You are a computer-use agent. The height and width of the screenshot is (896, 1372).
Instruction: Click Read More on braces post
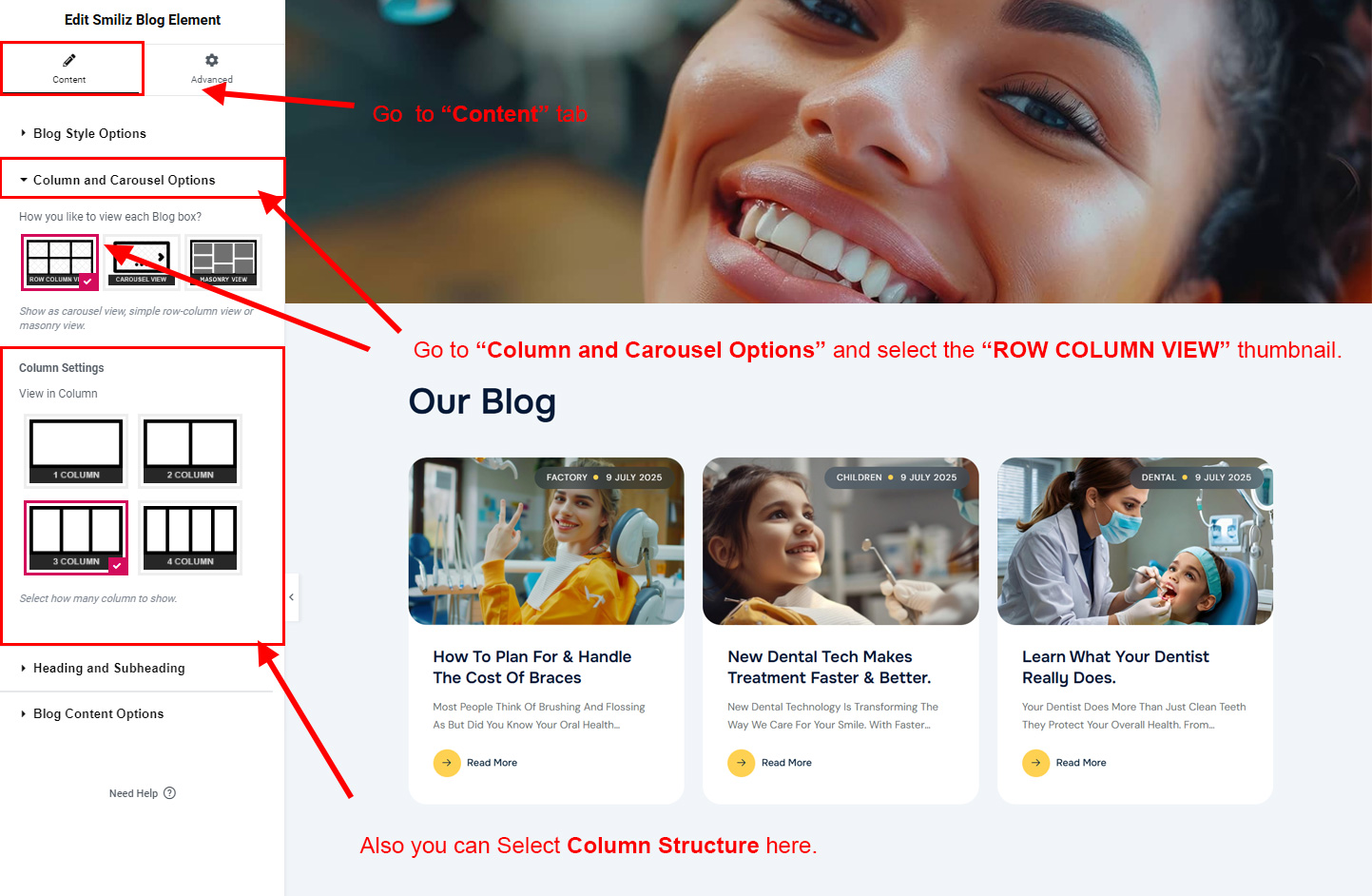492,763
